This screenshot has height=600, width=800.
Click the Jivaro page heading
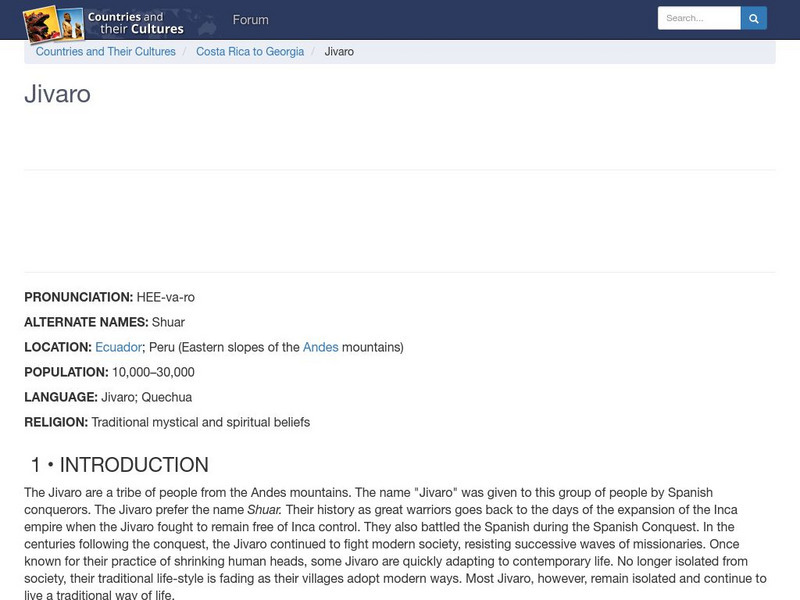click(x=58, y=94)
